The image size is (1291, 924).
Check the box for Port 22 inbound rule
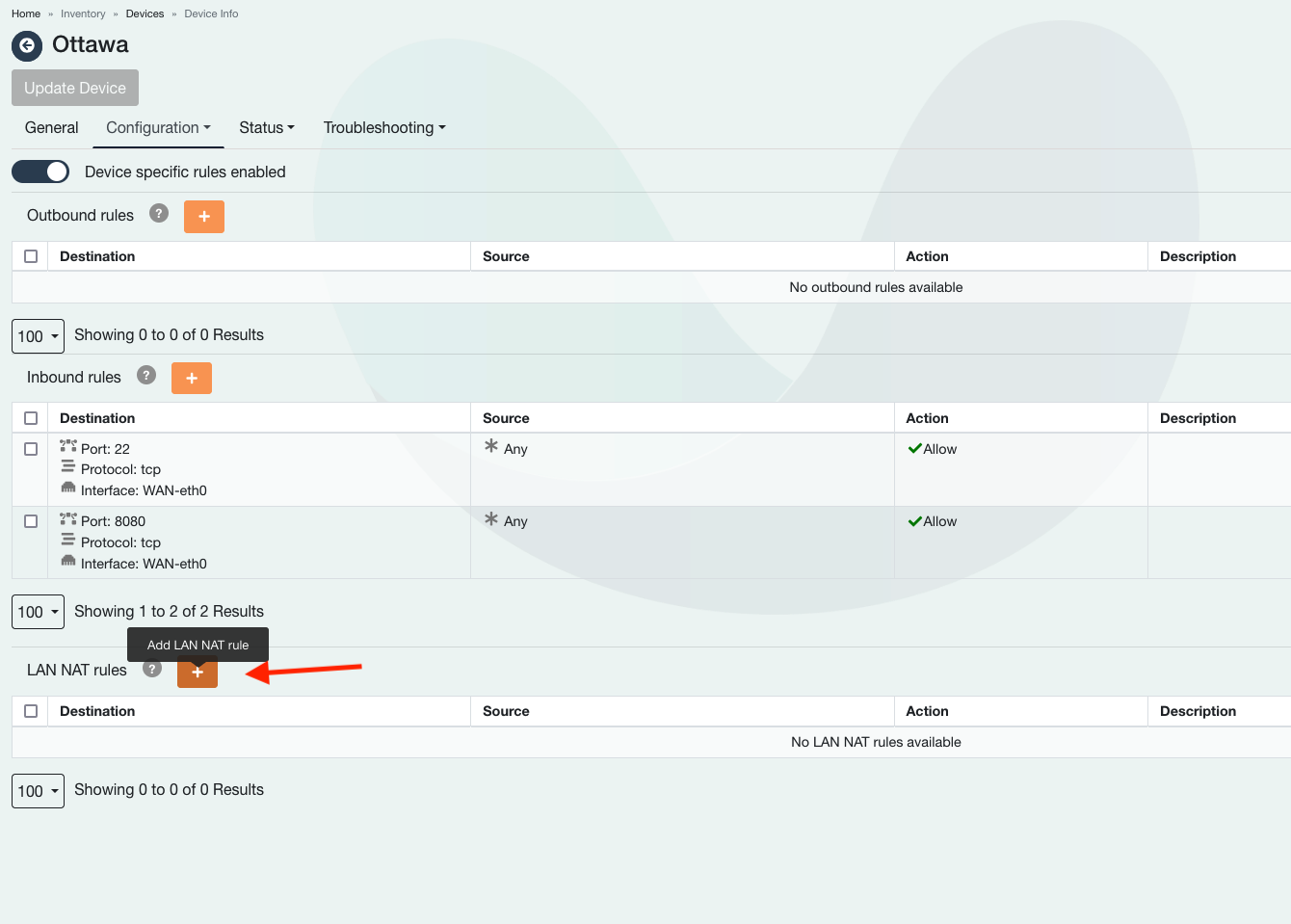[x=31, y=449]
